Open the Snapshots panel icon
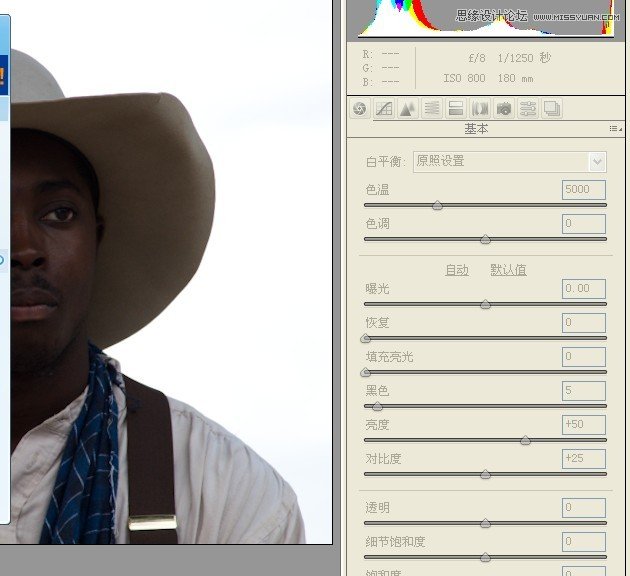630x576 pixels. 552,109
